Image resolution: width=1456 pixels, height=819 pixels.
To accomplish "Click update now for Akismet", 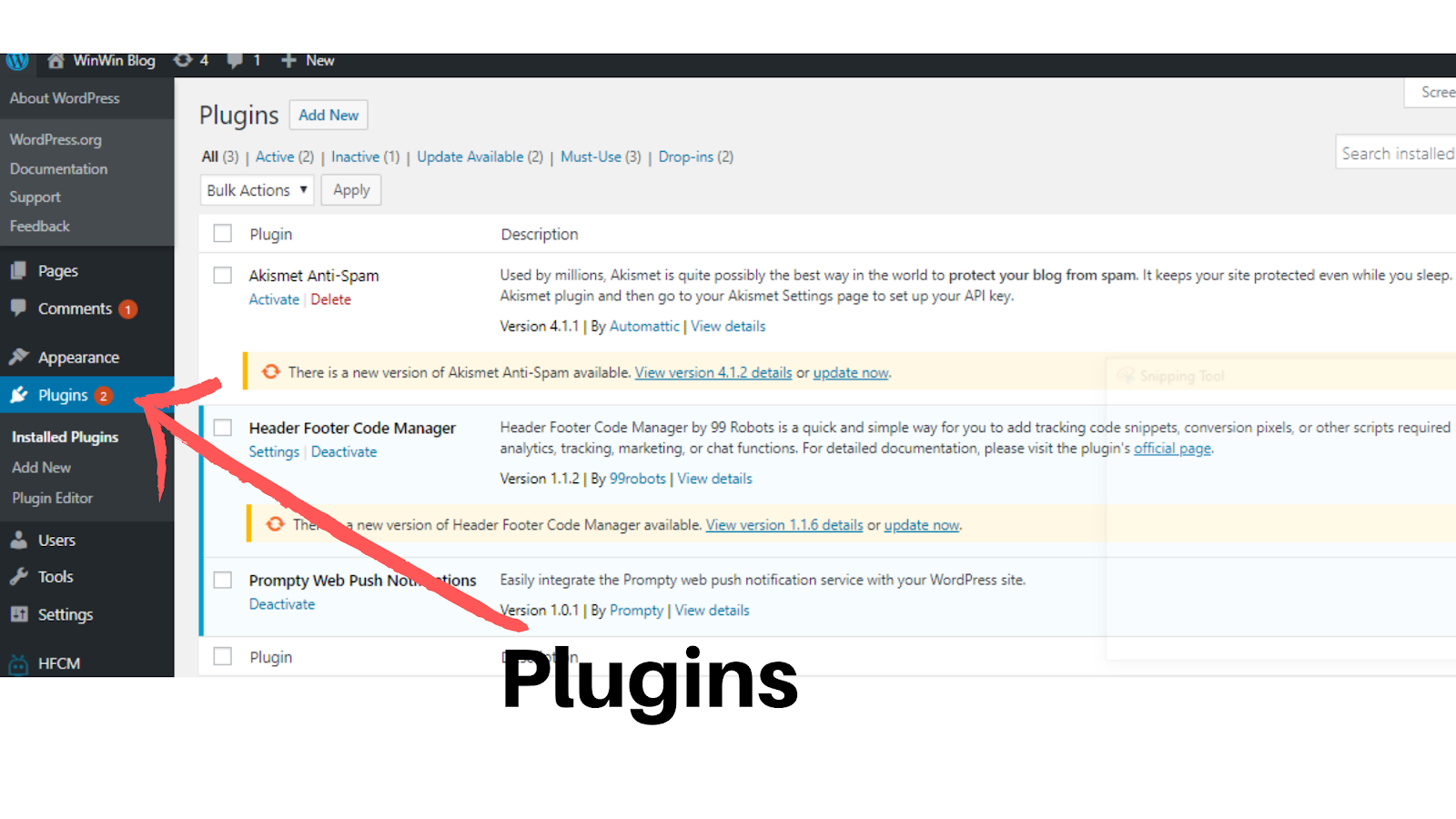I will tap(851, 372).
